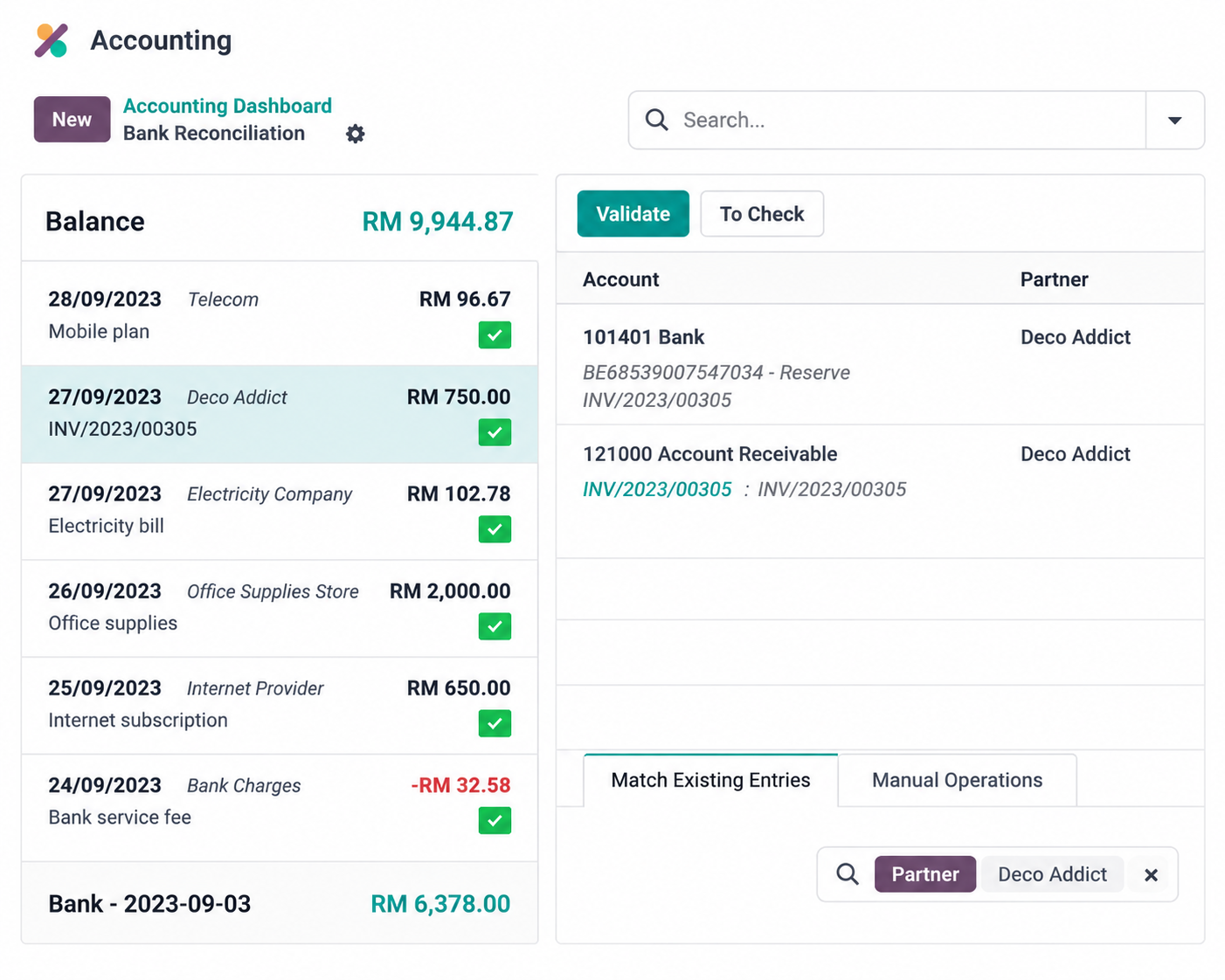Click the Accounting app logo icon
Viewport: 1225px width, 980px height.
click(52, 40)
